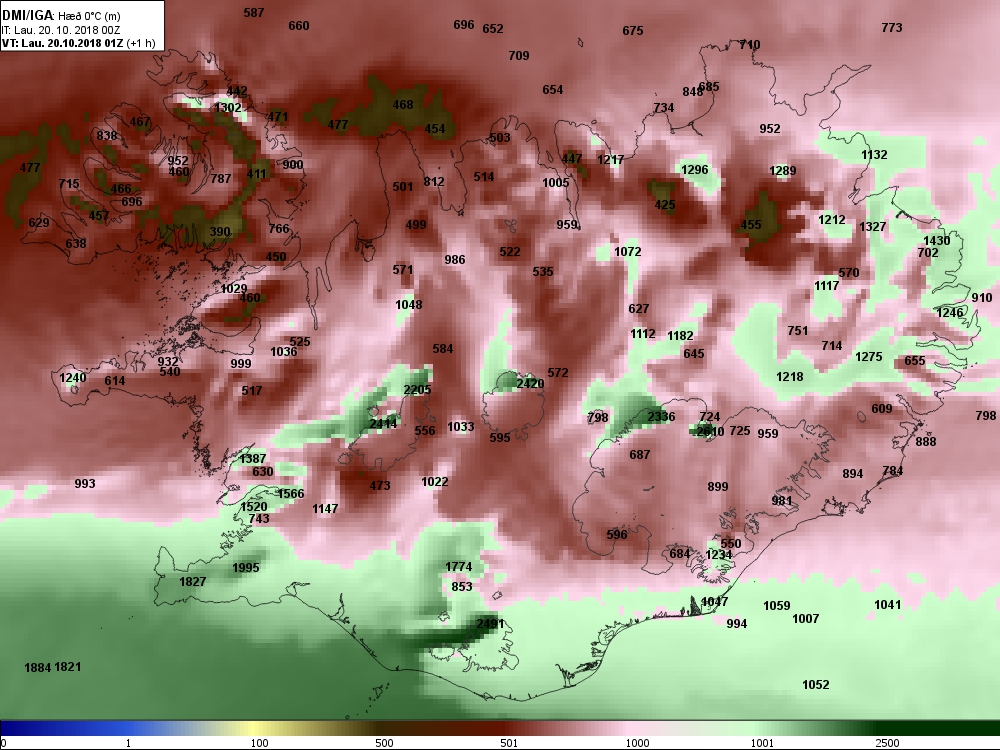Image resolution: width=1000 pixels, height=750 pixels.
Task: Select the 2491 value near south coast
Action: pyautogui.click(x=490, y=624)
